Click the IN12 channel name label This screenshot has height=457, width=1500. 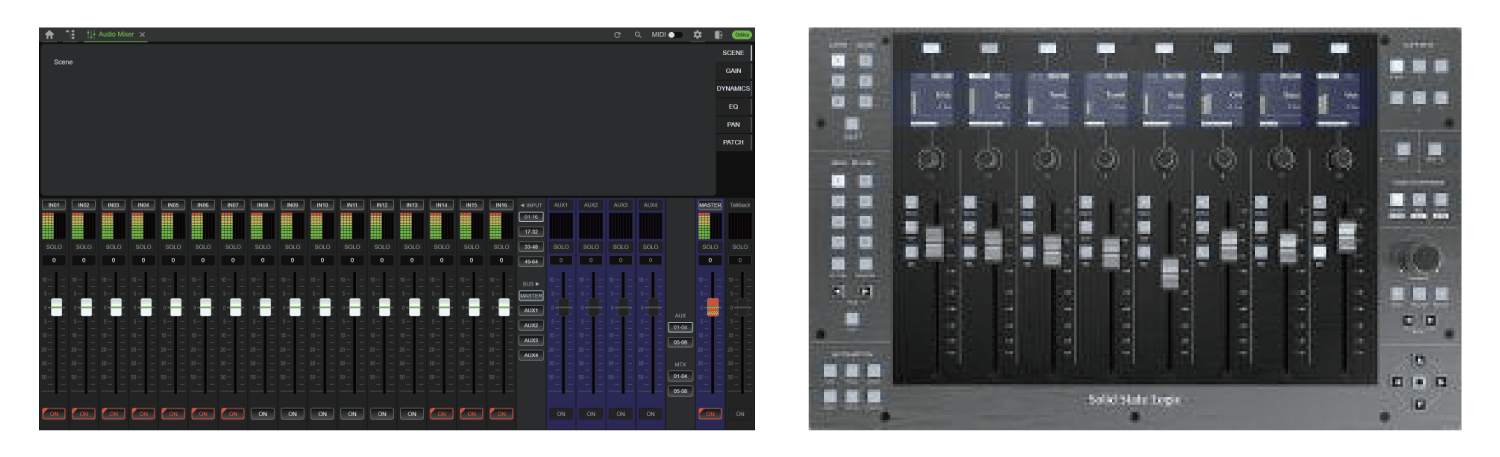pyautogui.click(x=382, y=205)
